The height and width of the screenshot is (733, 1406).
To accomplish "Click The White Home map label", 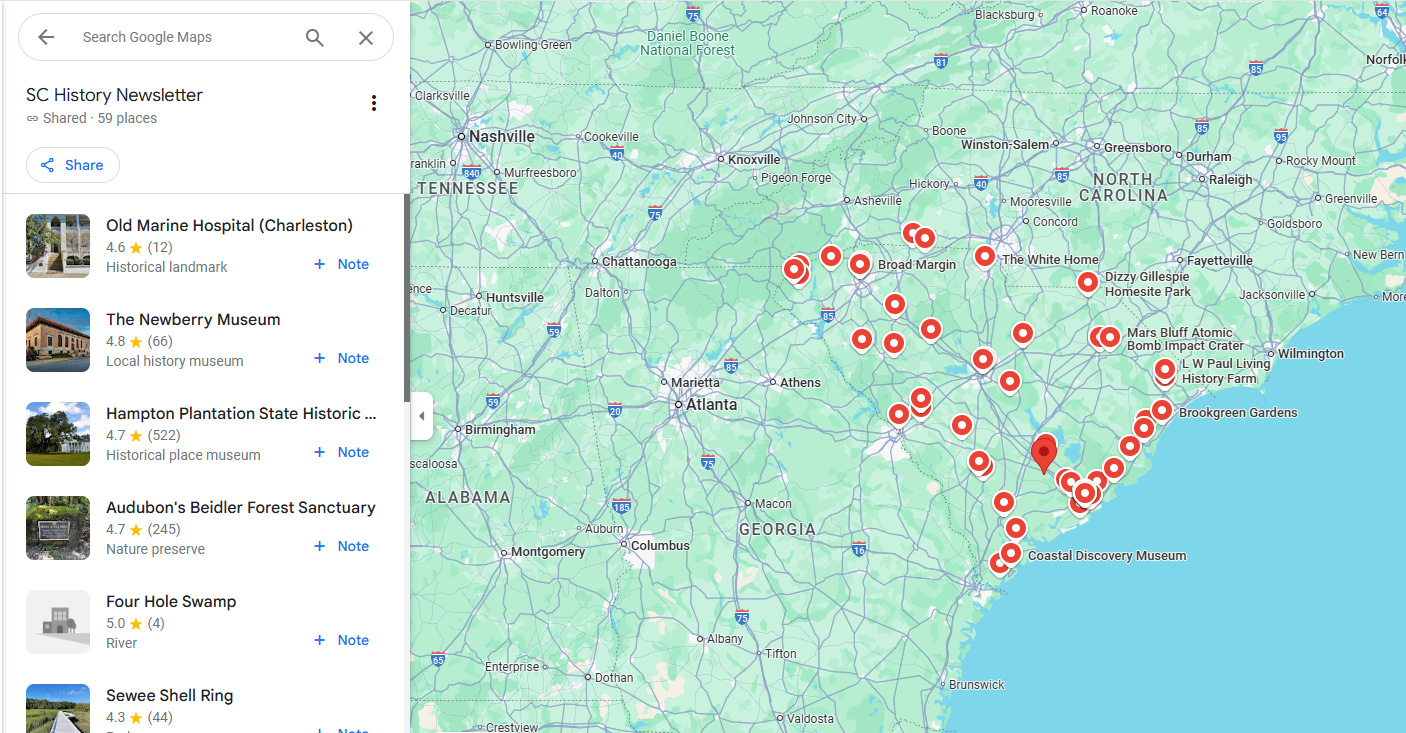I will click(1050, 260).
